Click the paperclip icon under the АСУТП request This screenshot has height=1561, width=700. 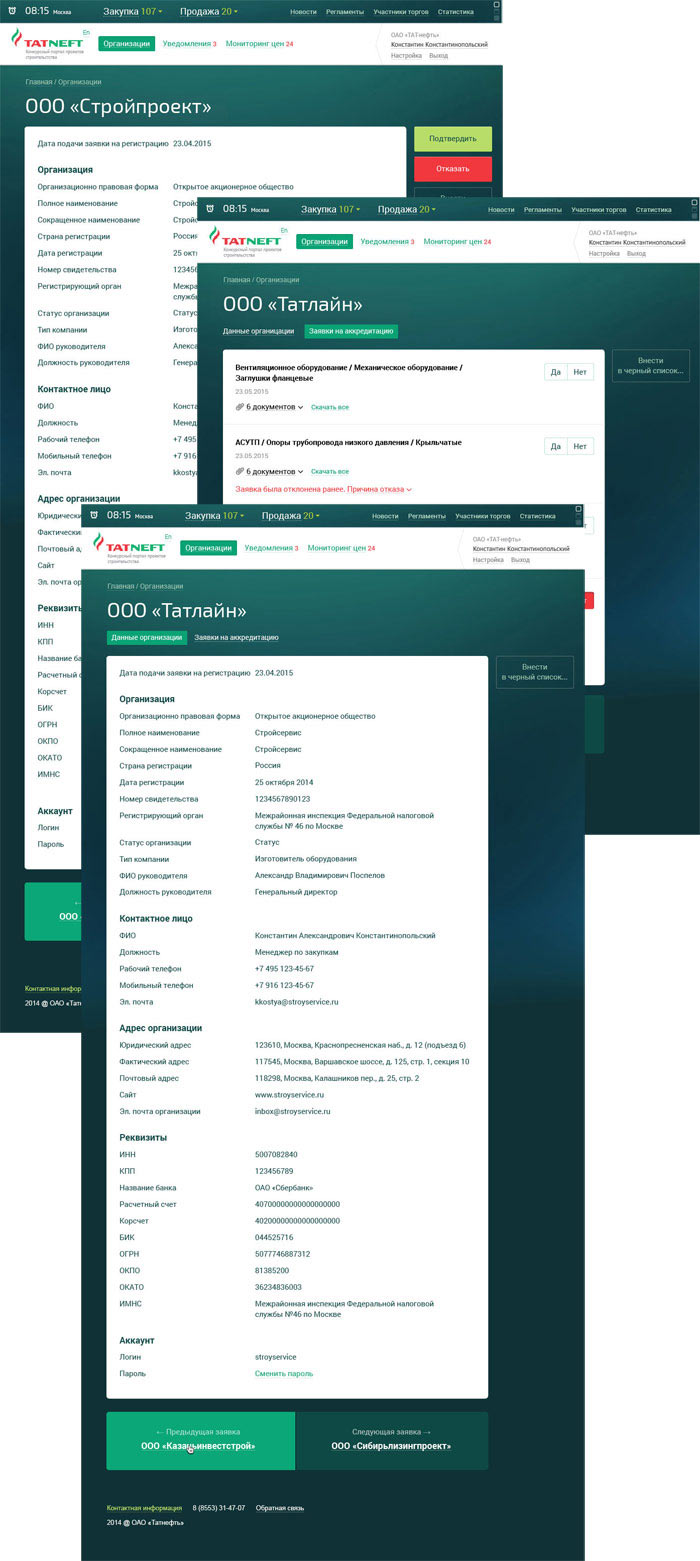(240, 471)
